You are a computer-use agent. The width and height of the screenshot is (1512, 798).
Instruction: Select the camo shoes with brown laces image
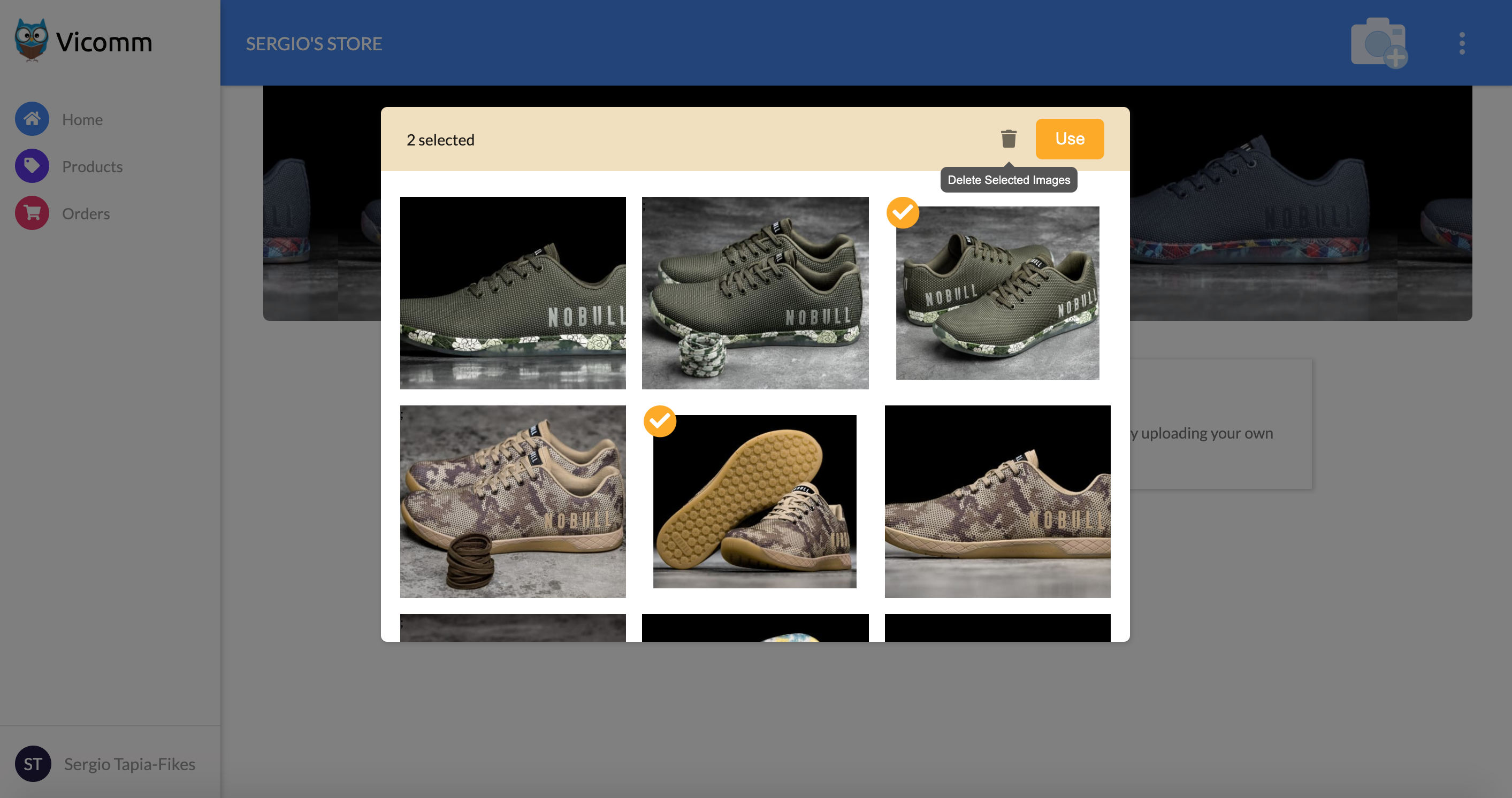(x=513, y=502)
